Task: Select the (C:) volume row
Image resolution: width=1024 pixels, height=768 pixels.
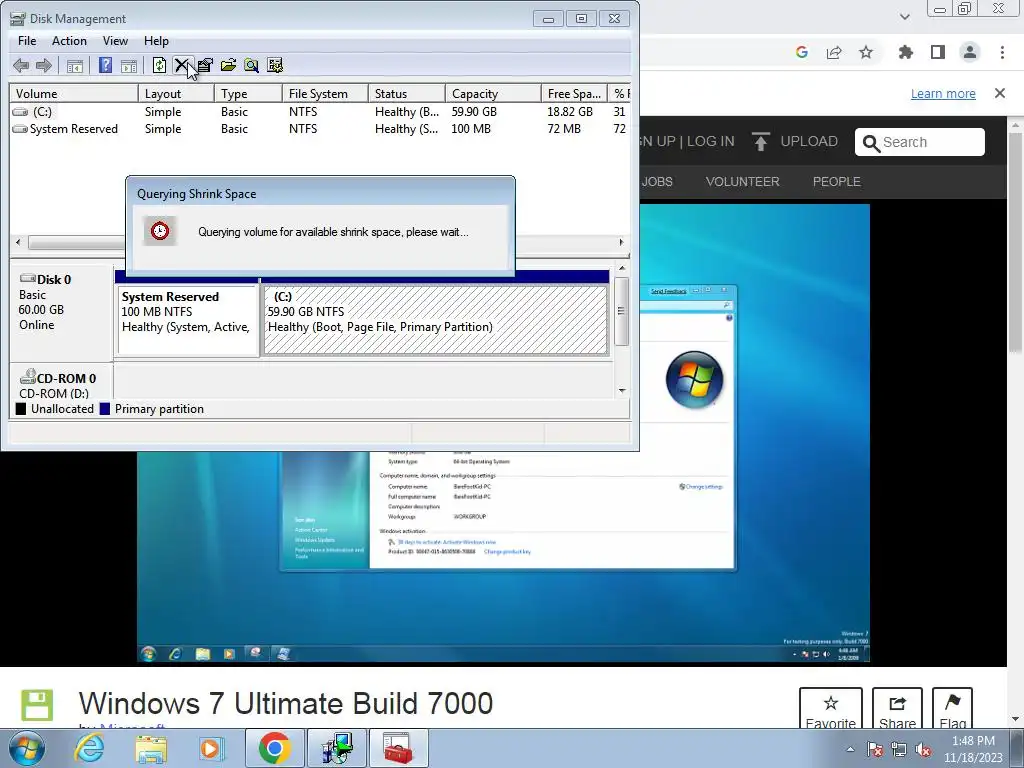Action: point(320,112)
